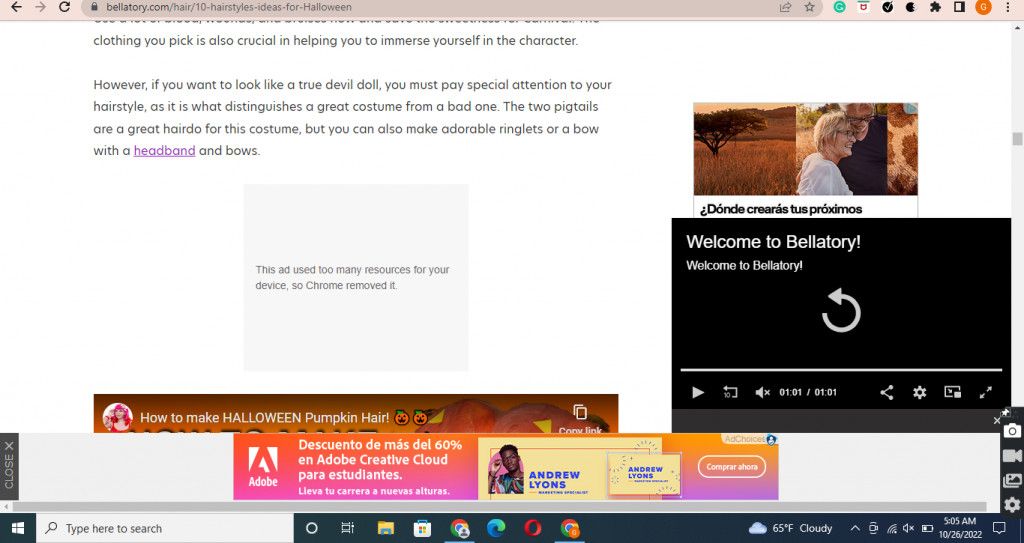This screenshot has width=1024, height=543.
Task: Go back to the previous page
Action: coord(16,7)
